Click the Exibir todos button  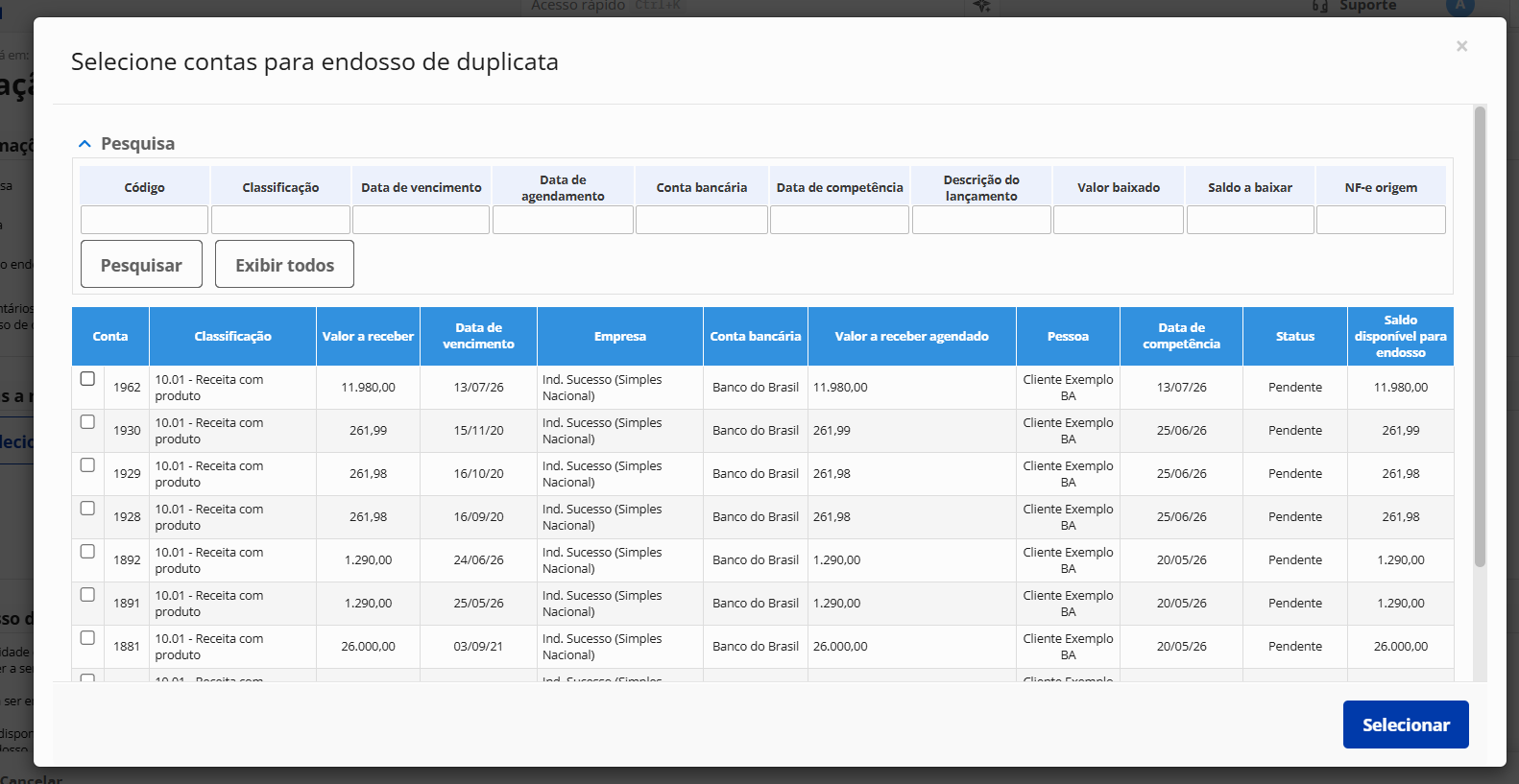click(284, 264)
